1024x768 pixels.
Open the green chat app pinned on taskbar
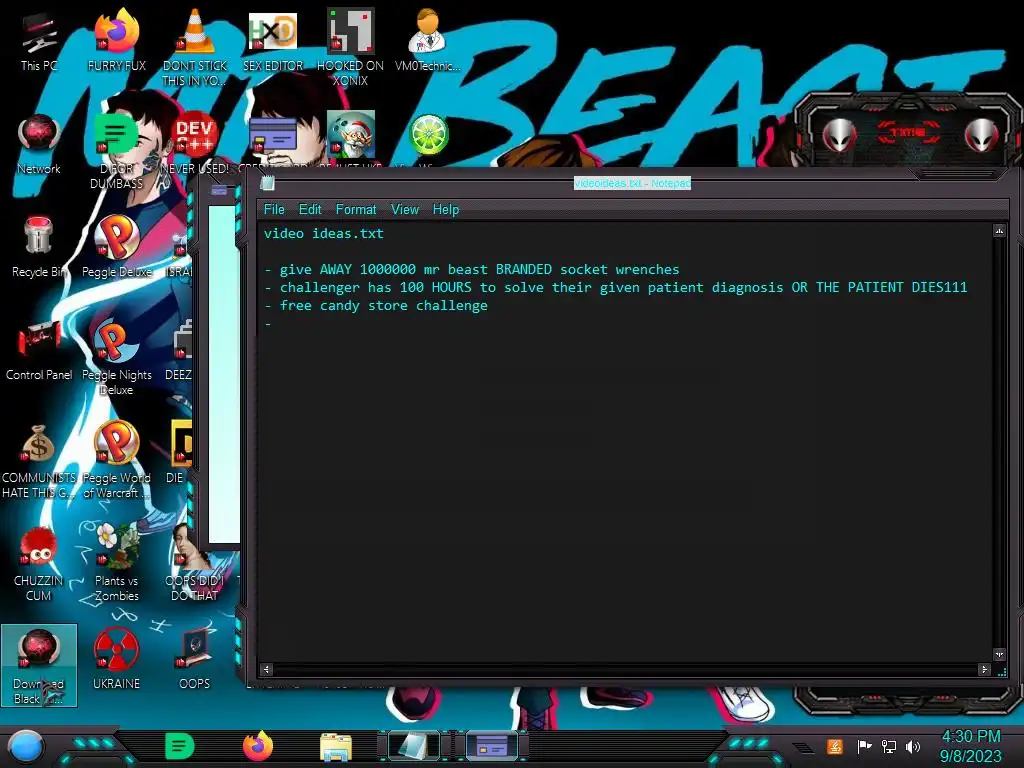180,746
